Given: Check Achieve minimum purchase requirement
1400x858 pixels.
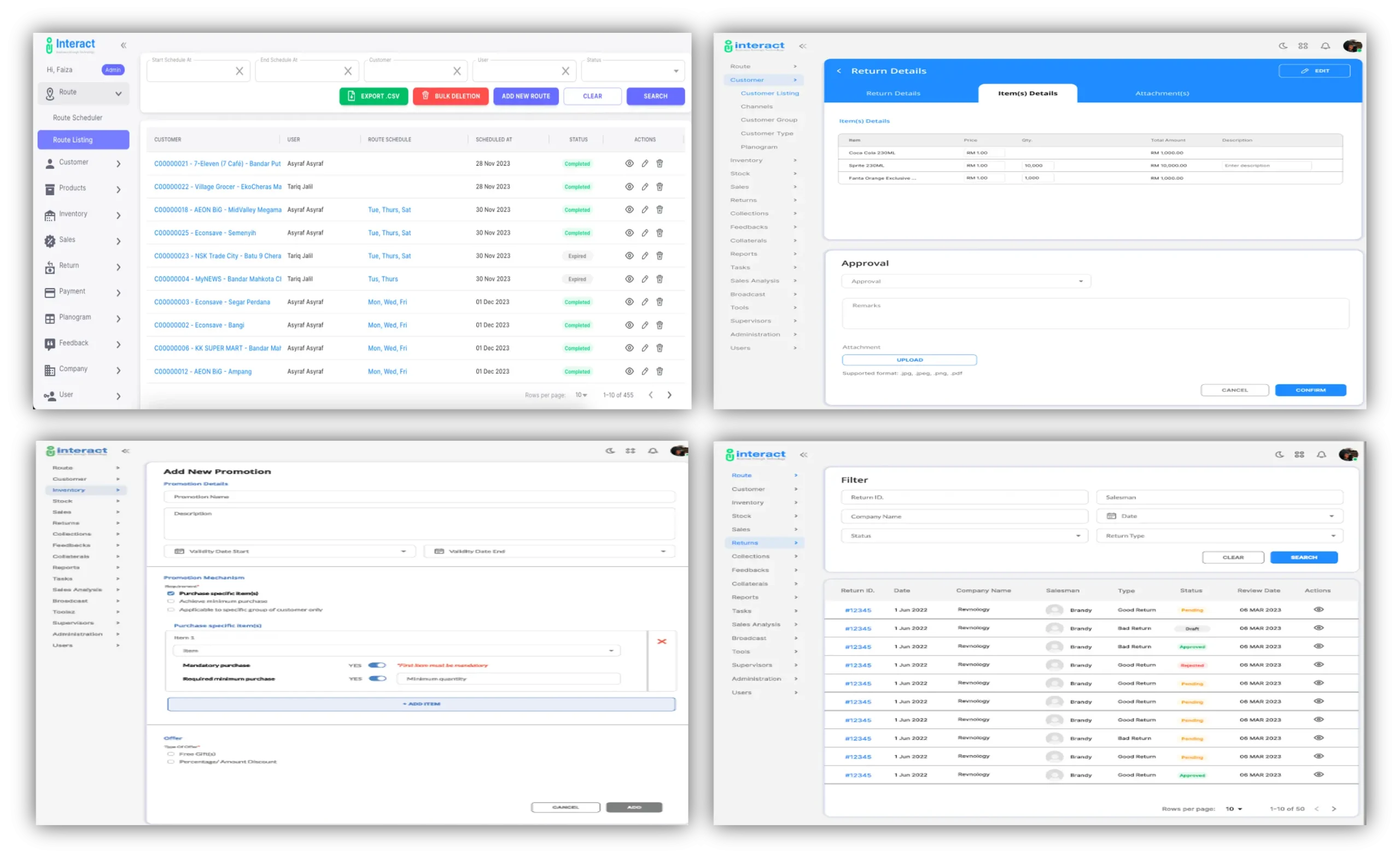Looking at the screenshot, I should [171, 601].
